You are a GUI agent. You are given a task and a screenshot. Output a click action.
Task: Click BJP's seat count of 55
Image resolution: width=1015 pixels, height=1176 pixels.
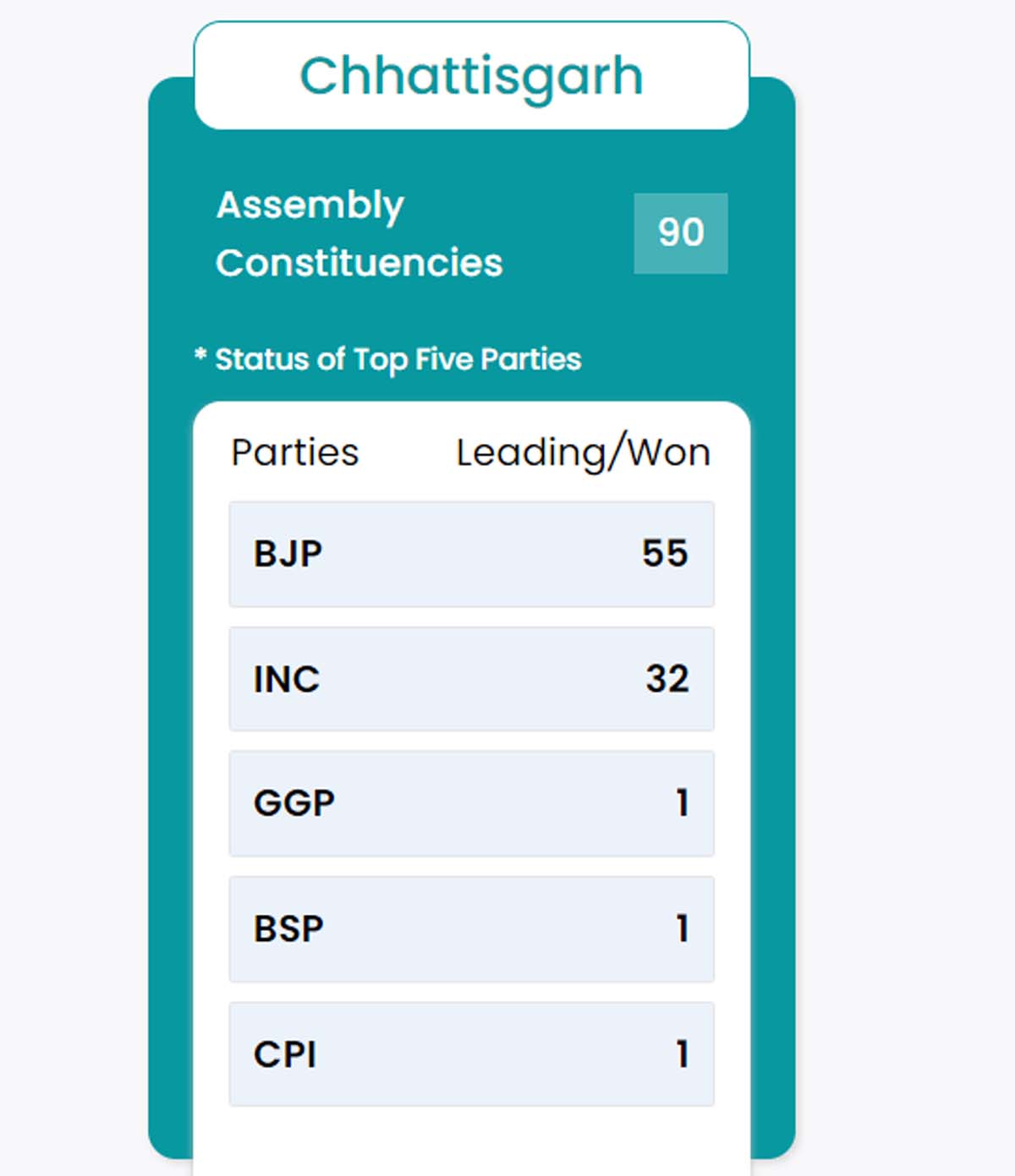pyautogui.click(x=665, y=554)
